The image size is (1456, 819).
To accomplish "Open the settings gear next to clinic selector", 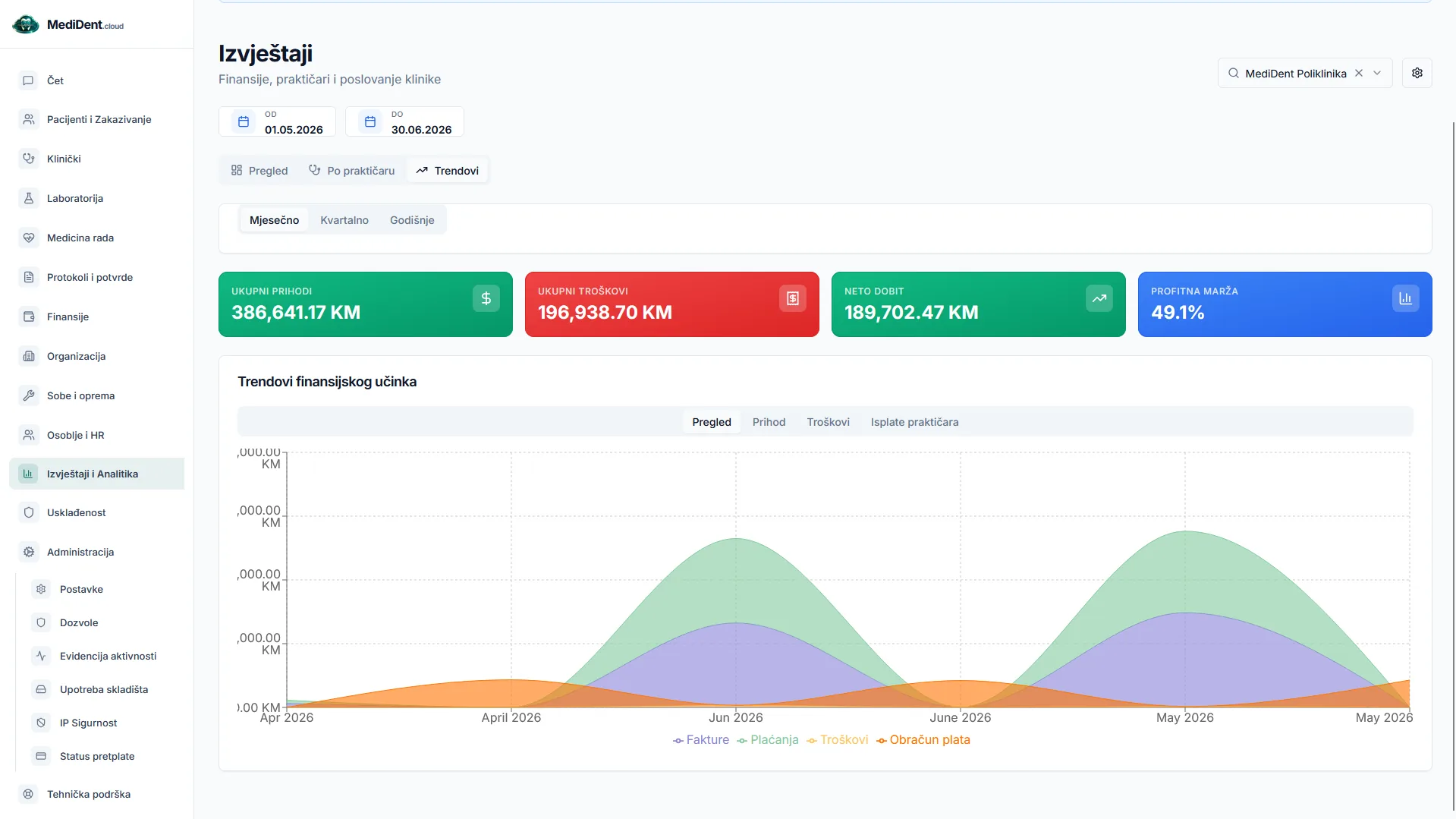I will pyautogui.click(x=1417, y=73).
